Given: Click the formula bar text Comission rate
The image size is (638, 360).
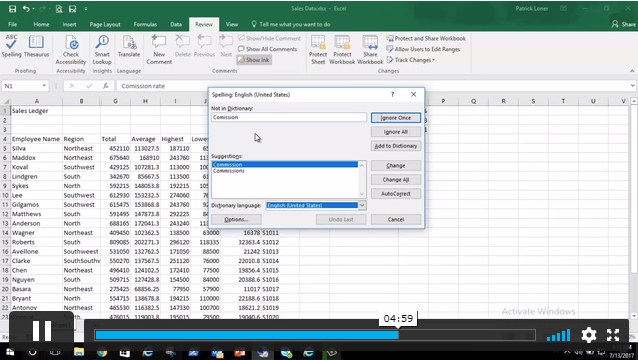Looking at the screenshot, I should [x=143, y=86].
